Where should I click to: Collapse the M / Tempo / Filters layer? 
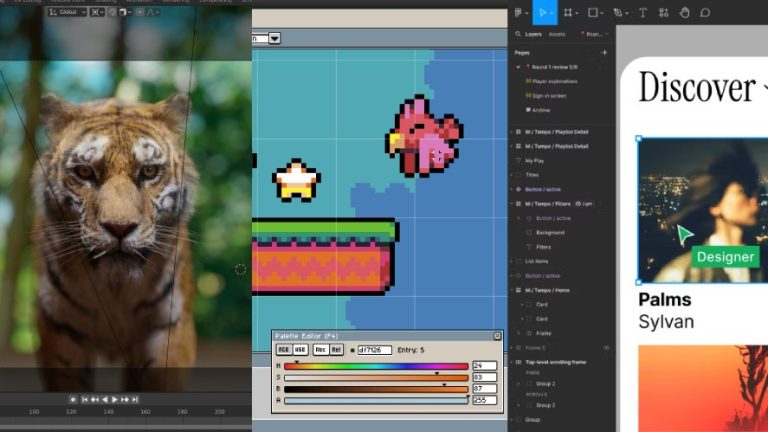[x=512, y=203]
